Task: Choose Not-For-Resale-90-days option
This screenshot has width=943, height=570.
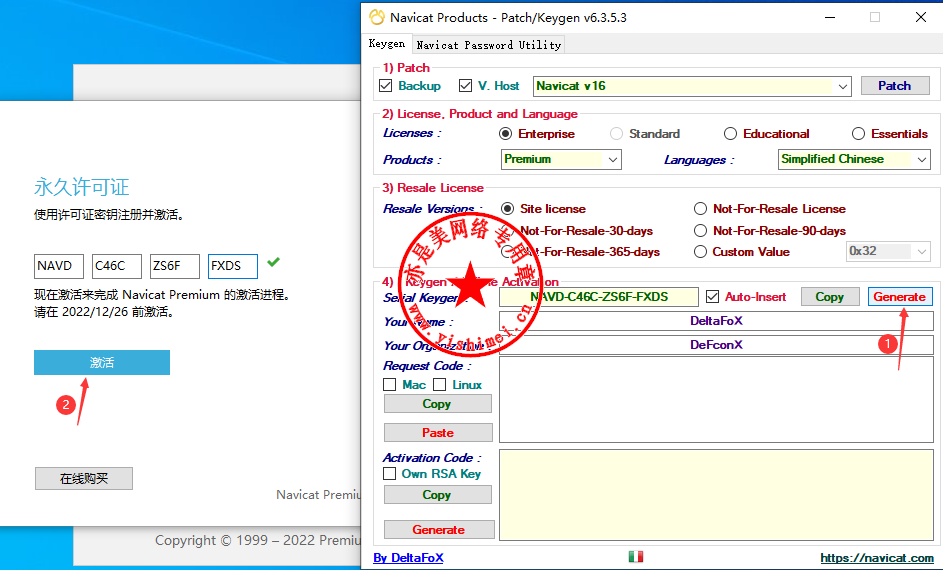Action: coord(700,230)
